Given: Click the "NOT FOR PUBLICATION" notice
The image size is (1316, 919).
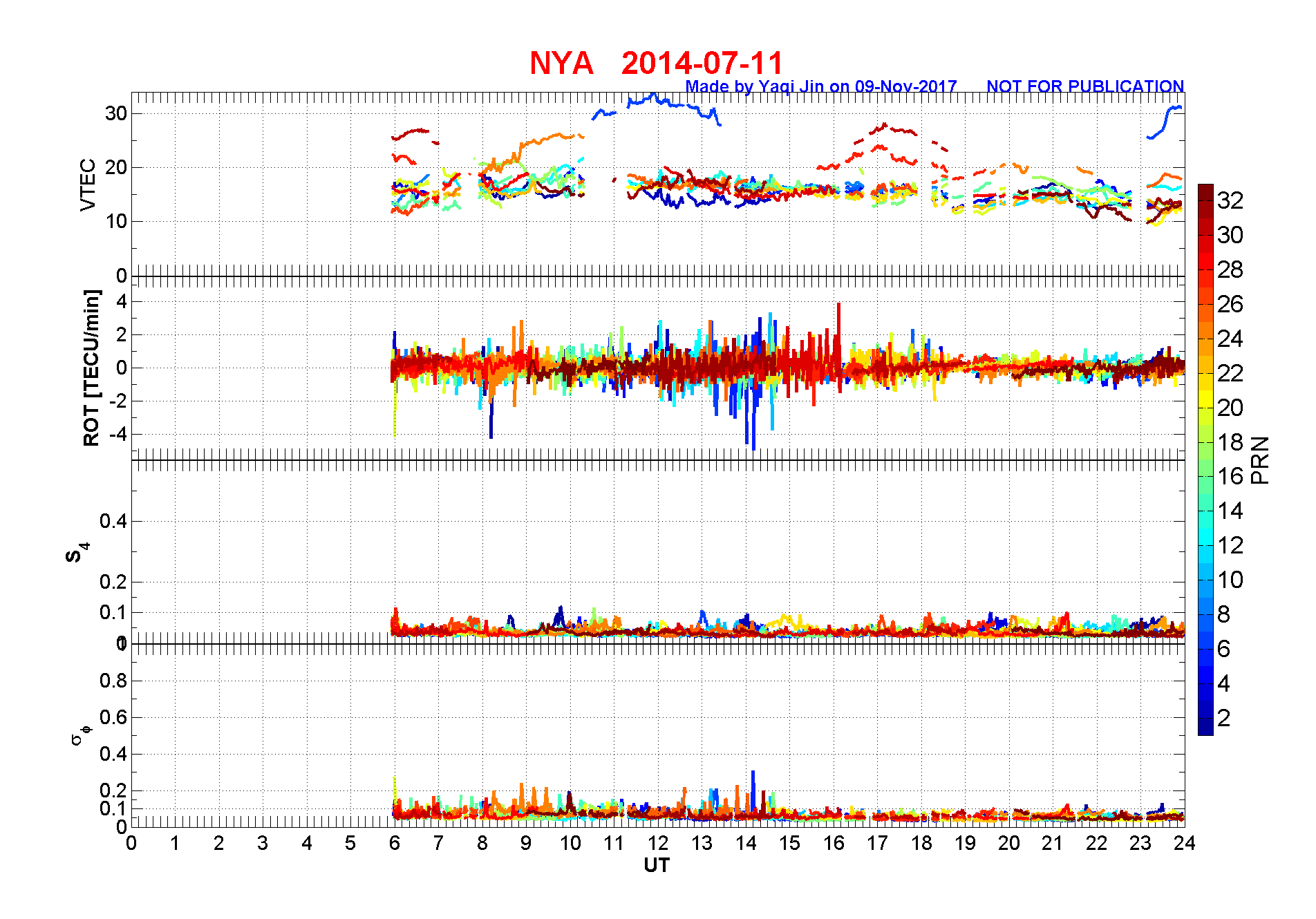Looking at the screenshot, I should (1085, 86).
